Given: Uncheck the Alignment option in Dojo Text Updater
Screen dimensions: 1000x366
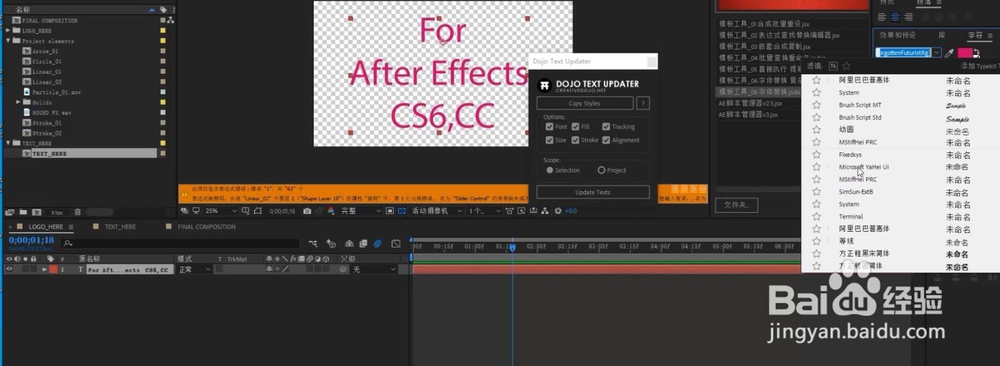Looking at the screenshot, I should pos(606,140).
